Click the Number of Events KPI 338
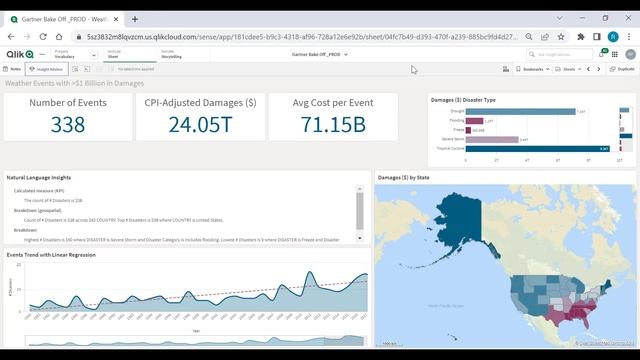 [68, 117]
